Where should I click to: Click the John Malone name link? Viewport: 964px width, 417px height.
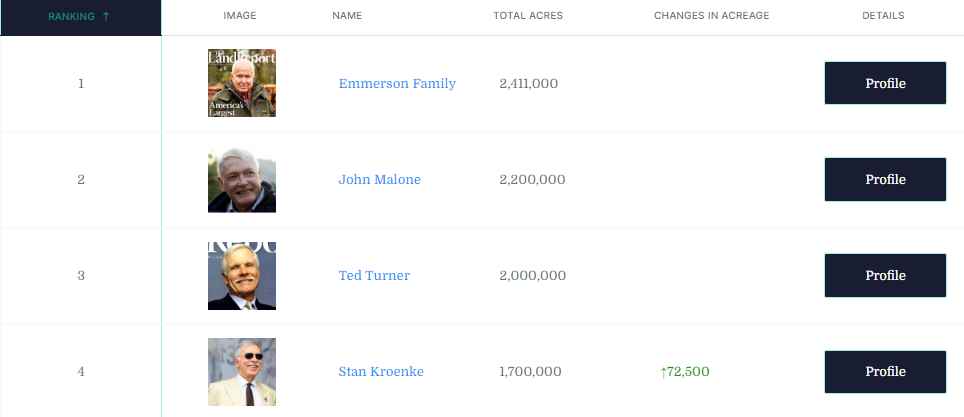pos(379,180)
